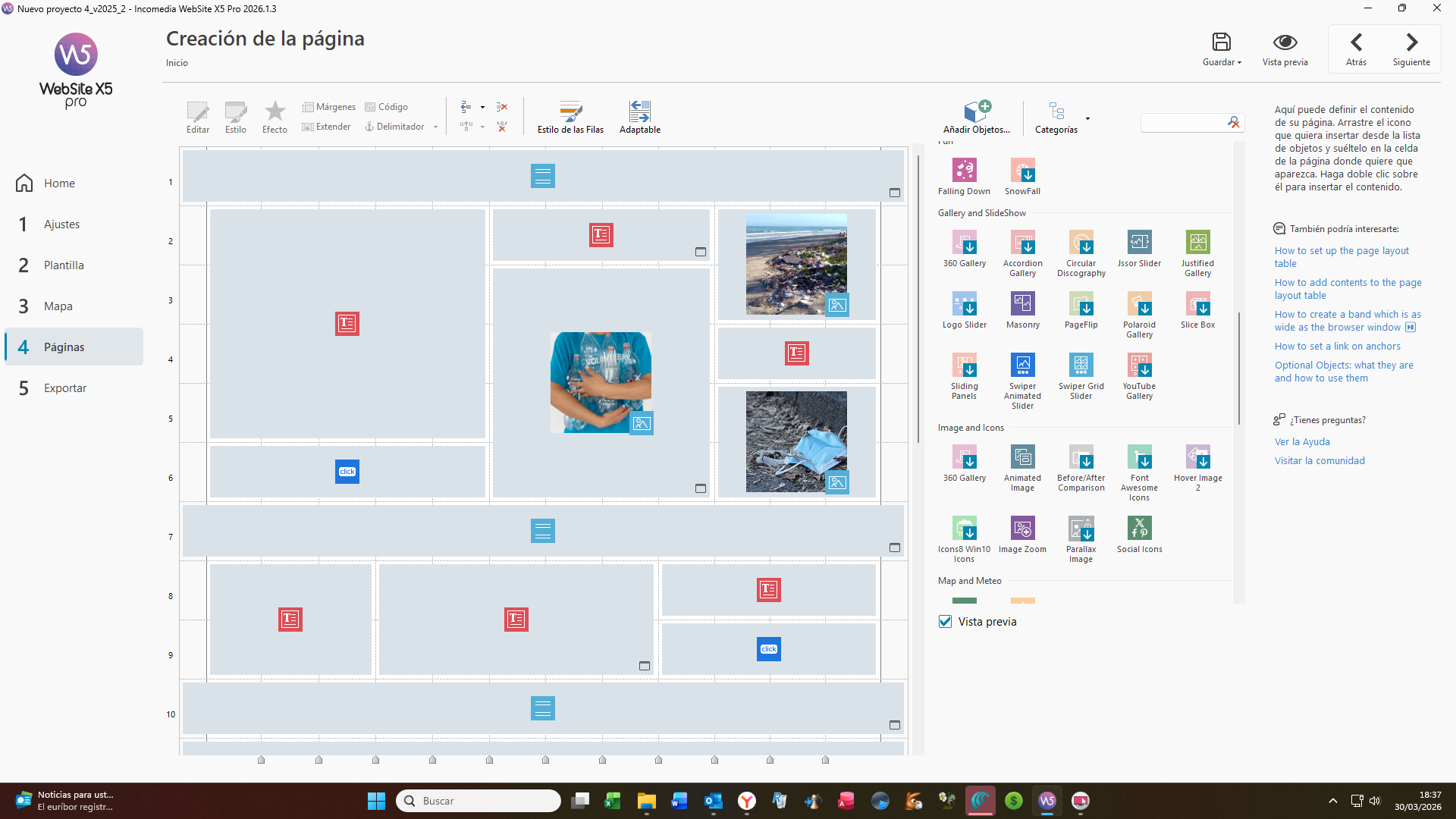This screenshot has height=819, width=1456.
Task: Click the Vista previa eye icon
Action: 1285,42
